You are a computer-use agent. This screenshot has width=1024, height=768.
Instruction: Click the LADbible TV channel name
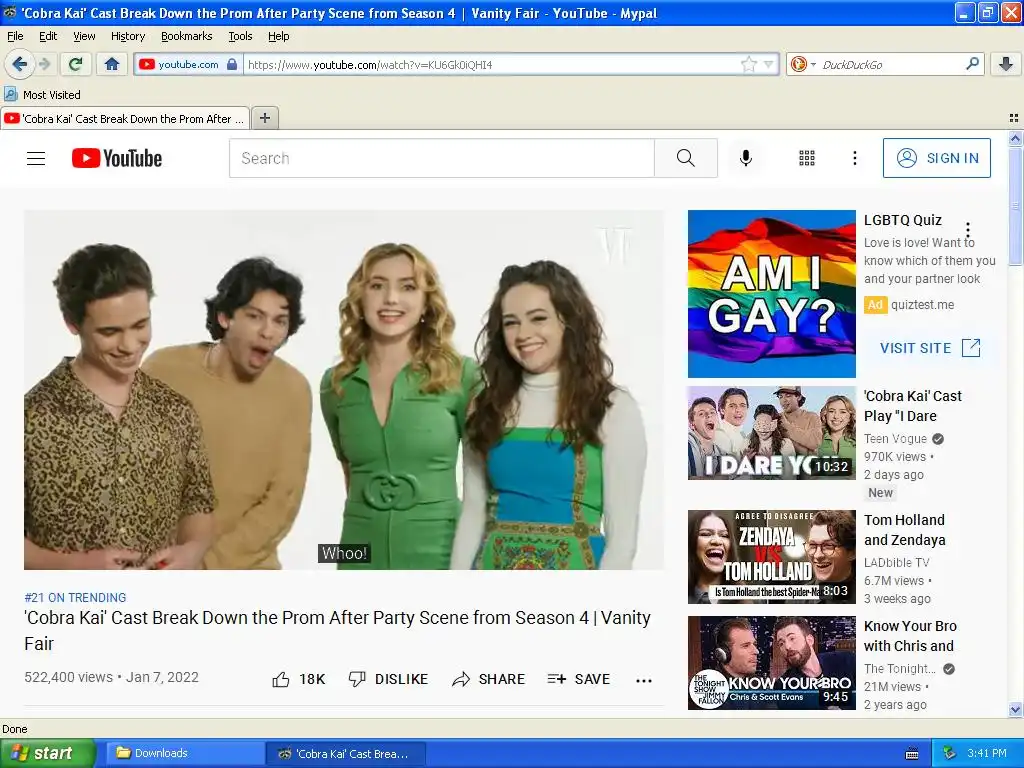click(x=896, y=562)
